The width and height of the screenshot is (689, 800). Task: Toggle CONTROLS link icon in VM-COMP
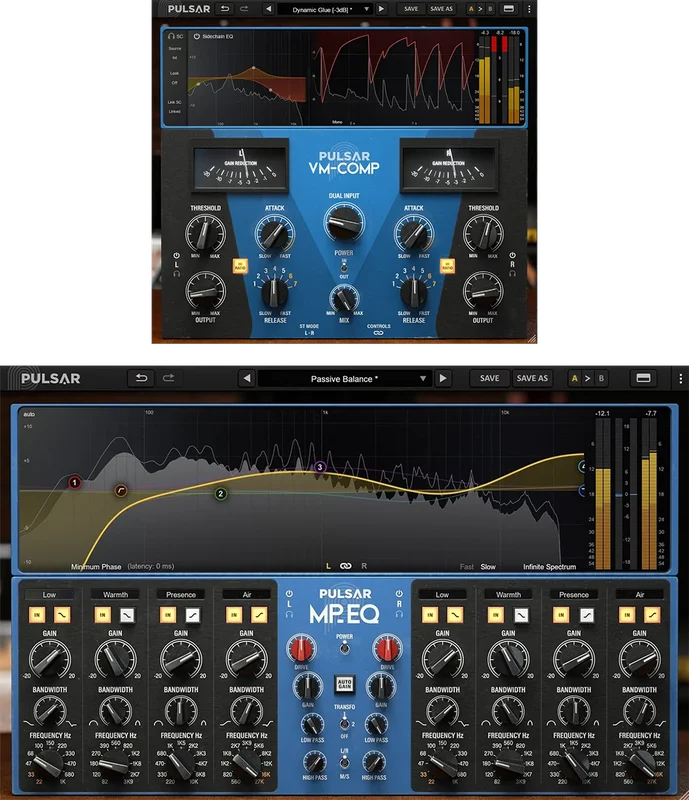click(x=378, y=333)
